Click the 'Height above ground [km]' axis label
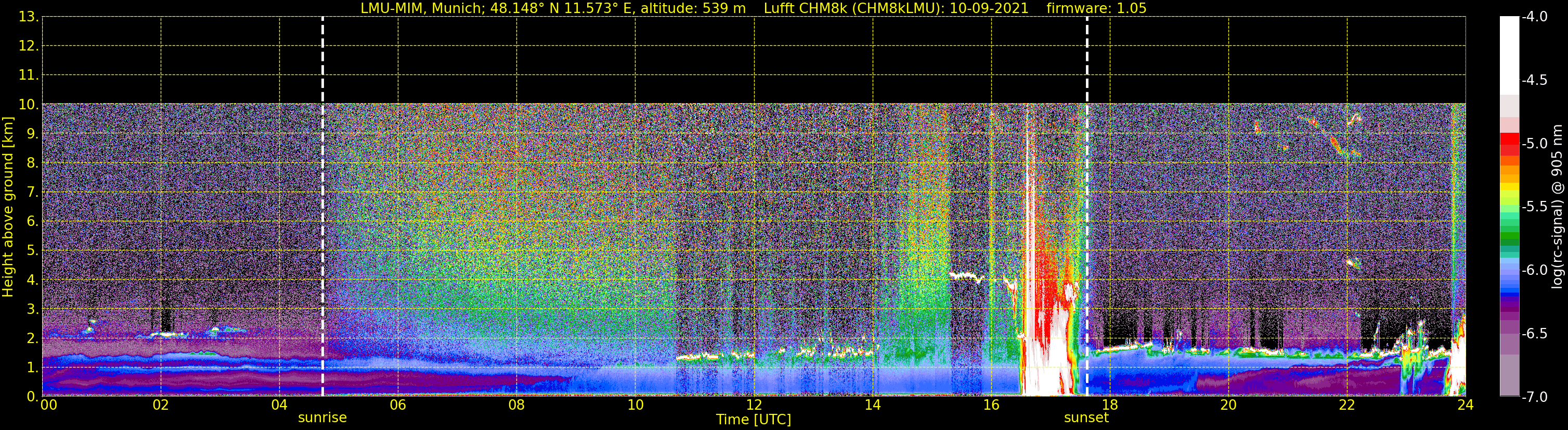This screenshot has width=1568, height=430. pyautogui.click(x=8, y=207)
